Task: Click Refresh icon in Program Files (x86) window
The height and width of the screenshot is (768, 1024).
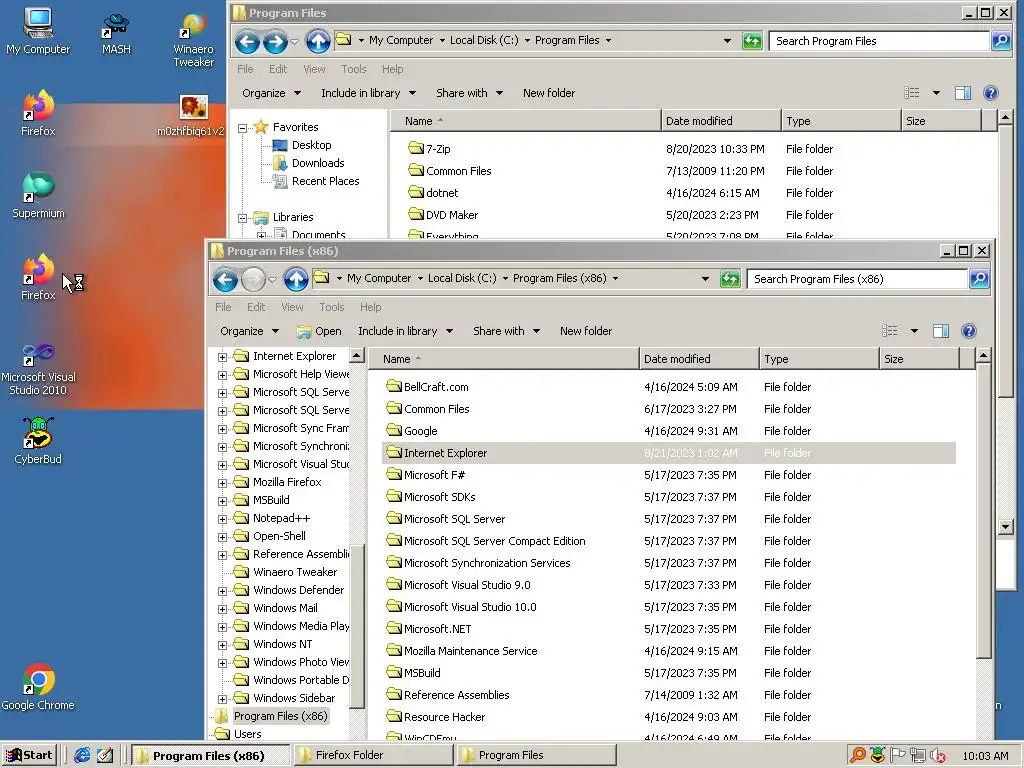Action: pos(729,279)
